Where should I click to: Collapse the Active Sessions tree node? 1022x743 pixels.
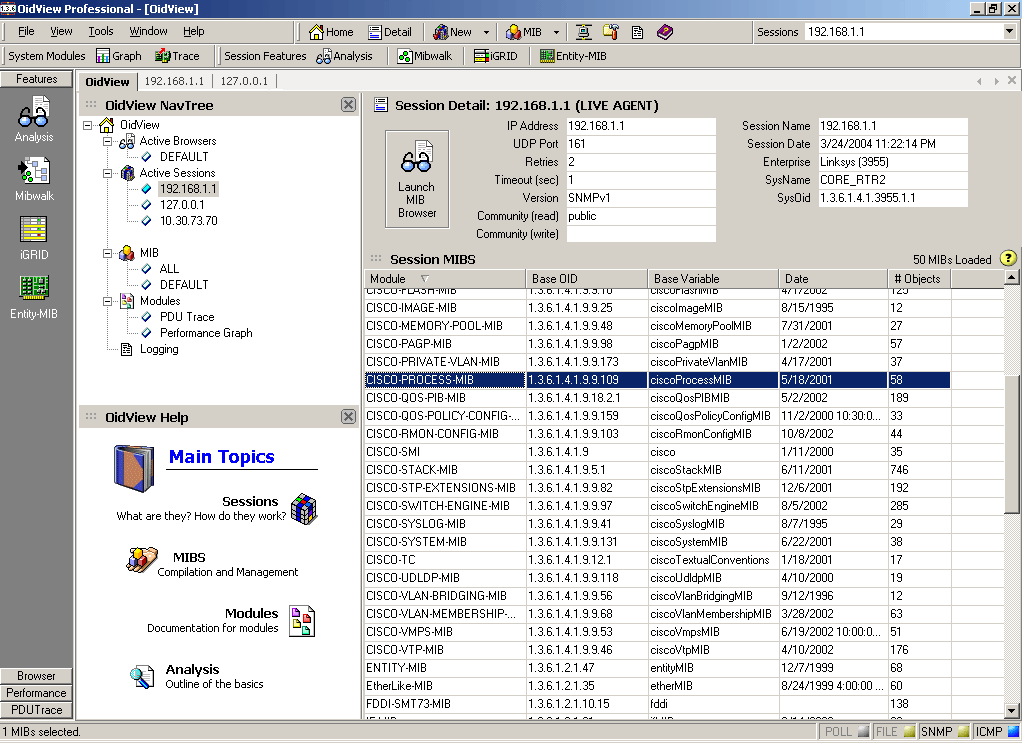pyautogui.click(x=108, y=173)
